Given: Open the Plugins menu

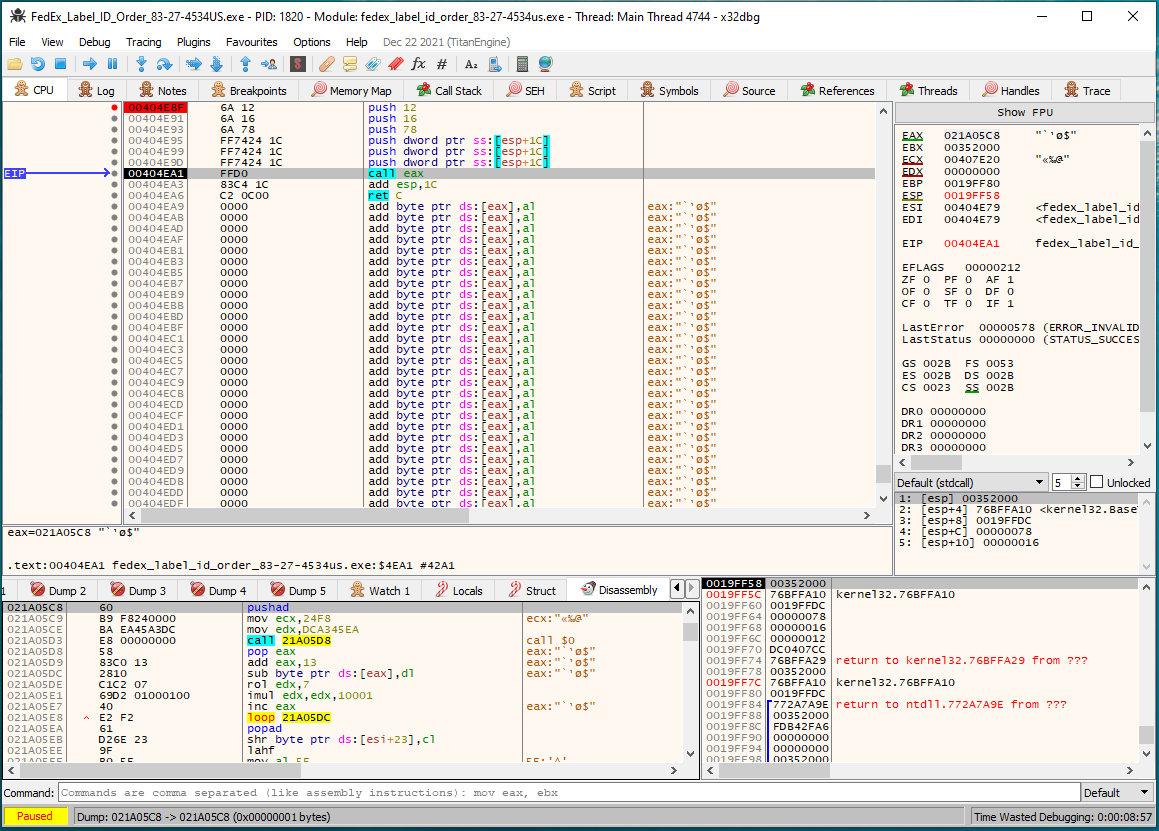Looking at the screenshot, I should (x=194, y=42).
